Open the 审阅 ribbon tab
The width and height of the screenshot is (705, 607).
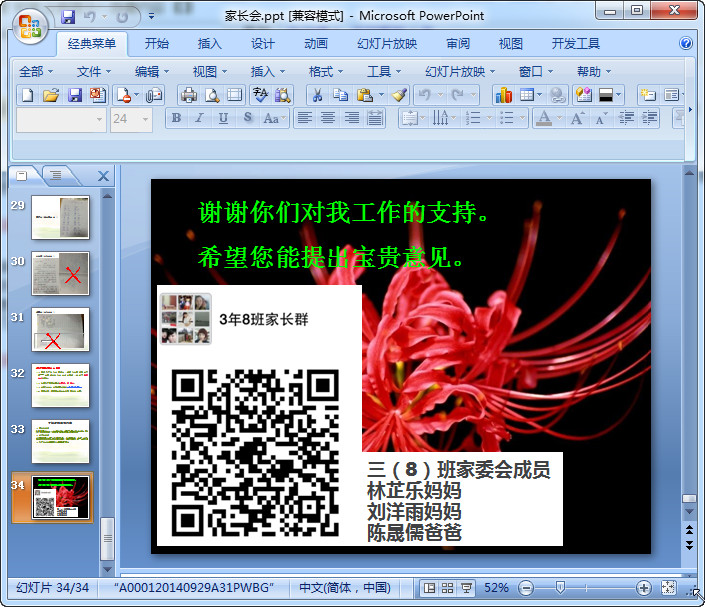(x=458, y=44)
